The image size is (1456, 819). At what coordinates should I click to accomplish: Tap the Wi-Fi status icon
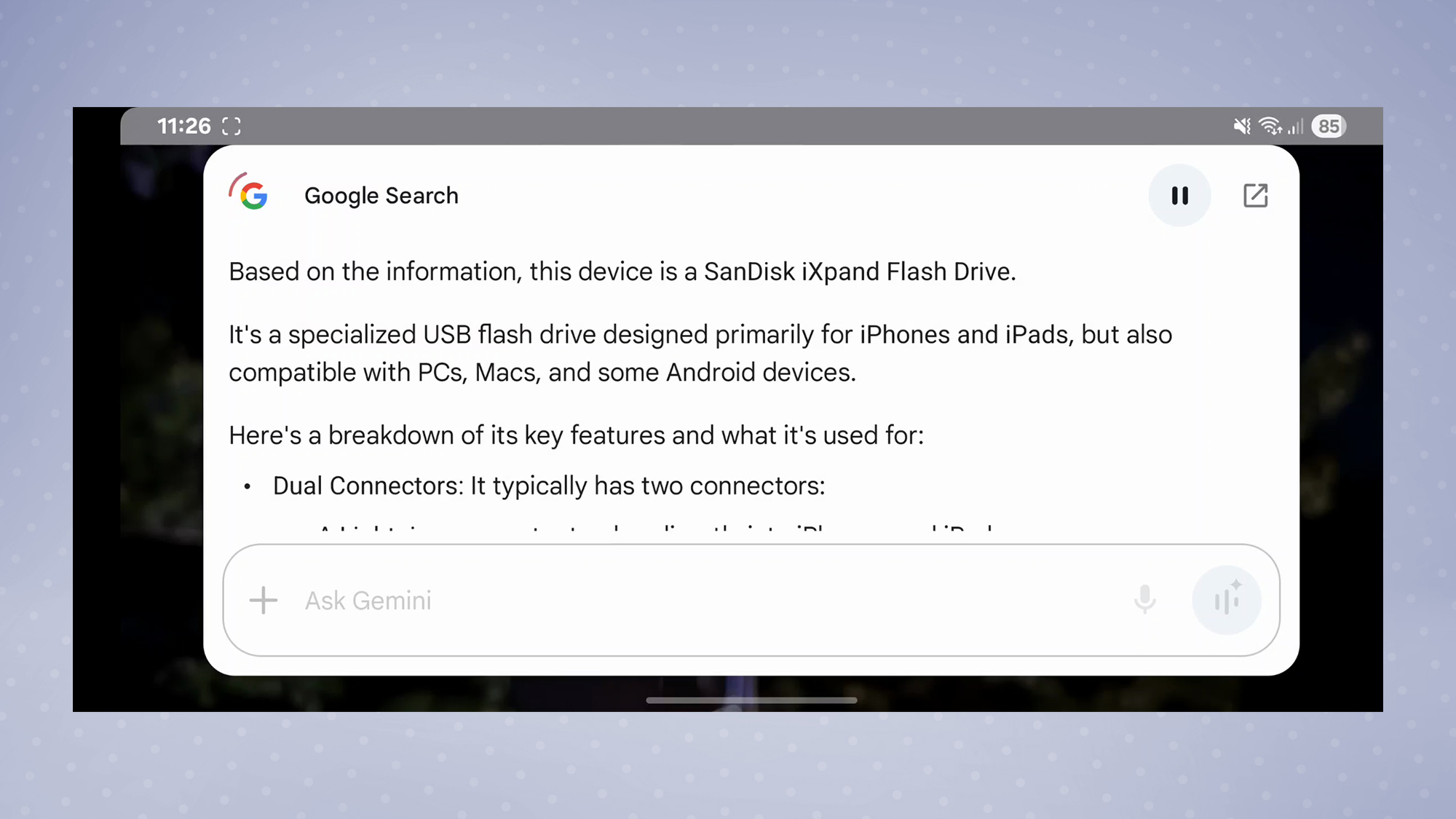[1271, 127]
